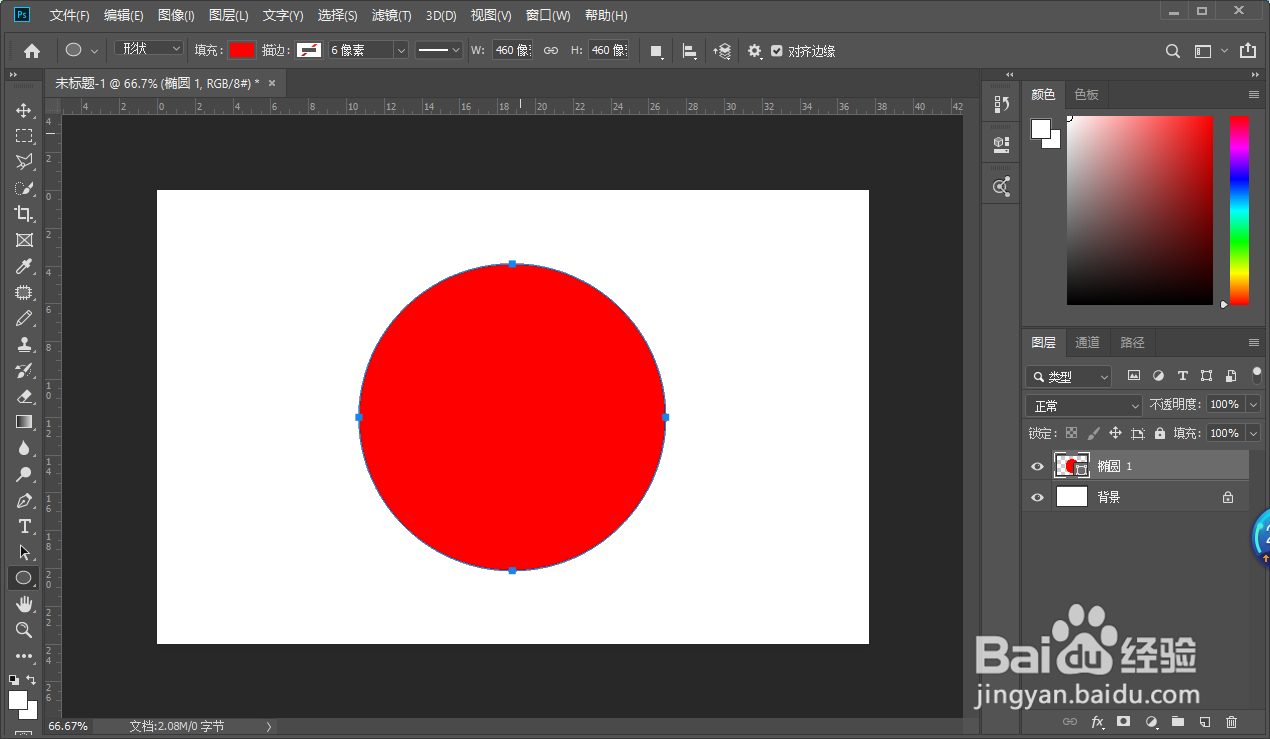This screenshot has height=739, width=1270.
Task: Open path arrangement options
Action: coord(722,51)
